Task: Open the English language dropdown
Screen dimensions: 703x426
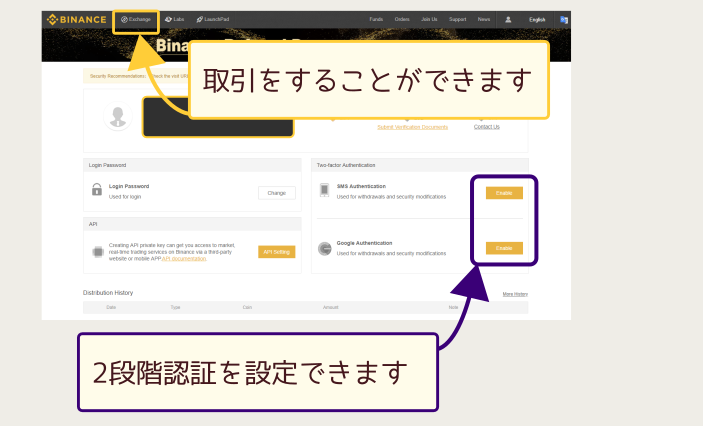Action: tap(537, 20)
